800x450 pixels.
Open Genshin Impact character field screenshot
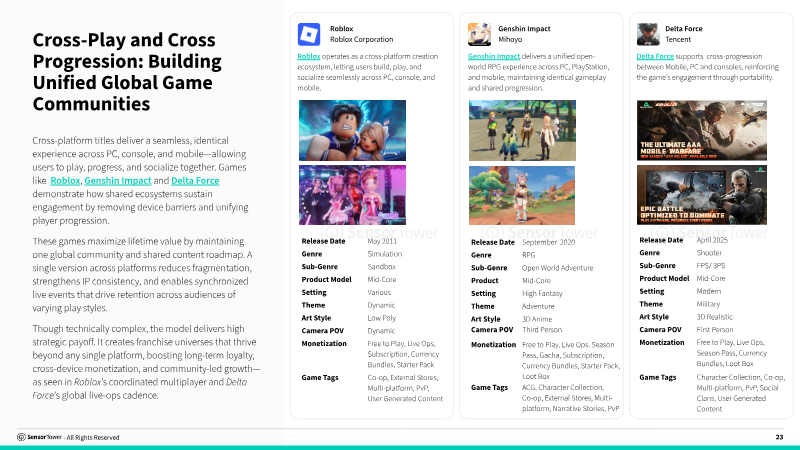point(522,195)
